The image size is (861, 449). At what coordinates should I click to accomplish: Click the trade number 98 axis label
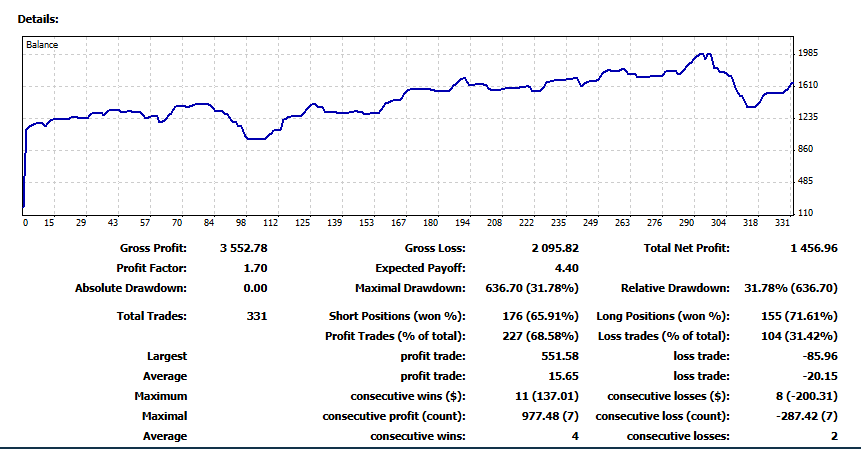[x=241, y=222]
